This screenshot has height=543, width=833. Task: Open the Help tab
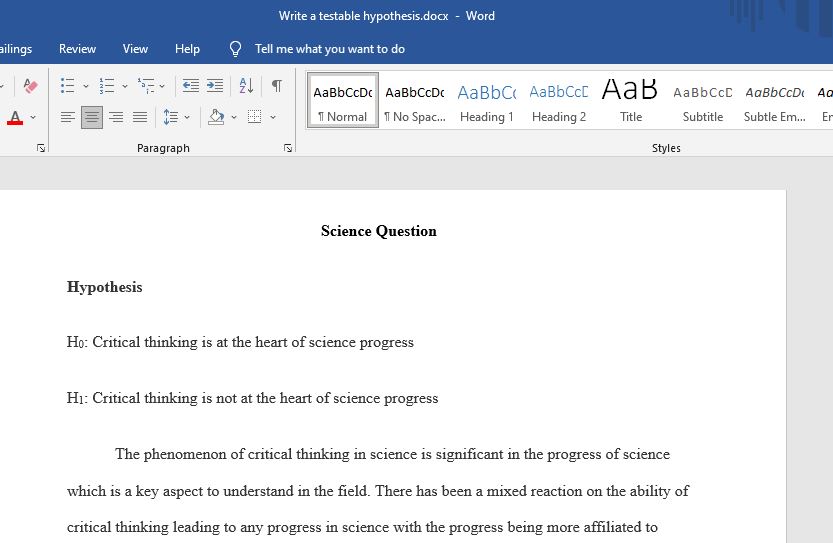point(188,49)
